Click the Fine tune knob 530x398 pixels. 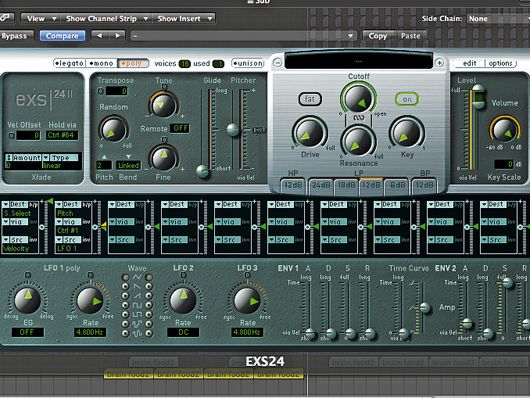click(x=164, y=158)
